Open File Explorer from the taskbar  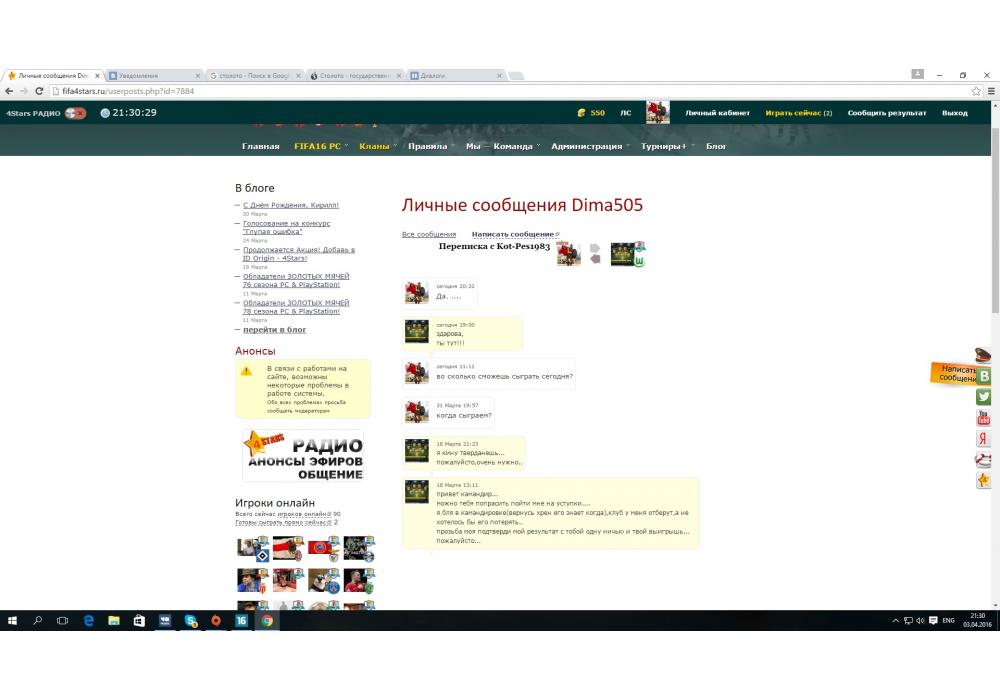pos(114,620)
